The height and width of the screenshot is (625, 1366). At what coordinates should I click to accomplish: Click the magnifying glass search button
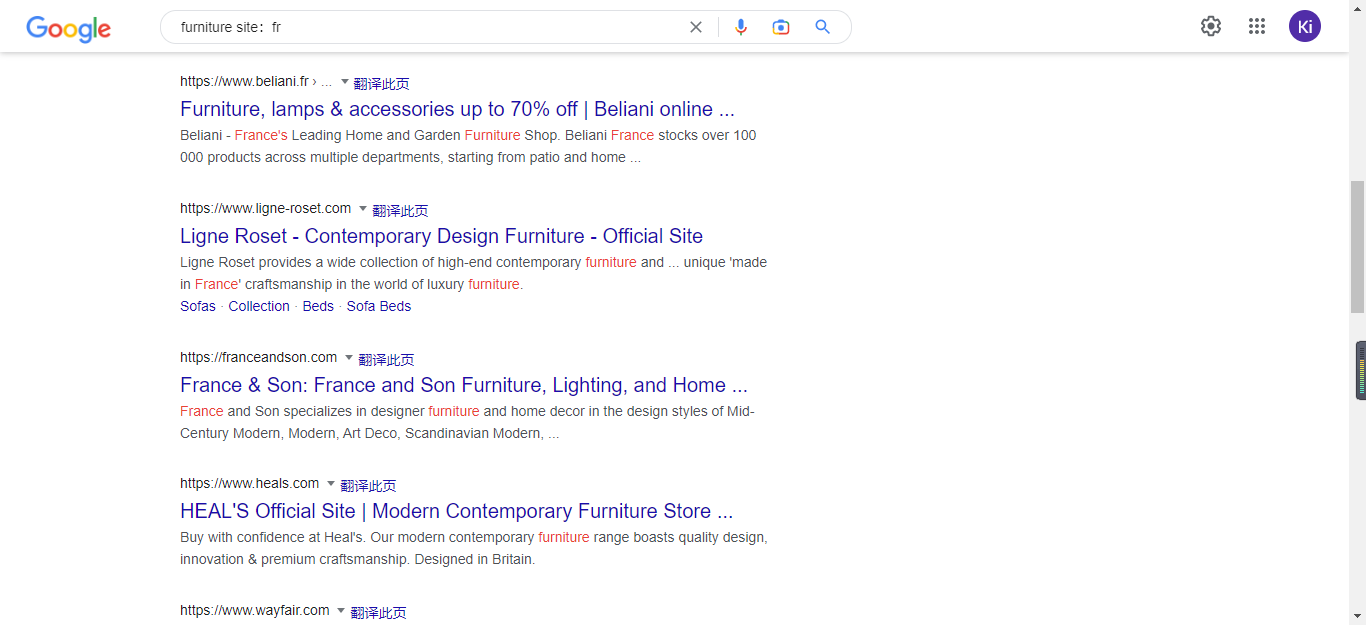(822, 27)
